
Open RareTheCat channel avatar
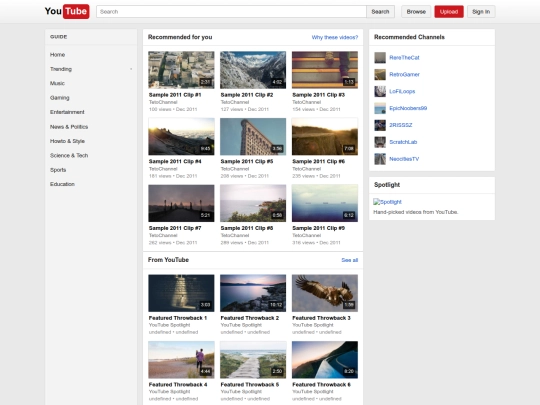tap(380, 58)
